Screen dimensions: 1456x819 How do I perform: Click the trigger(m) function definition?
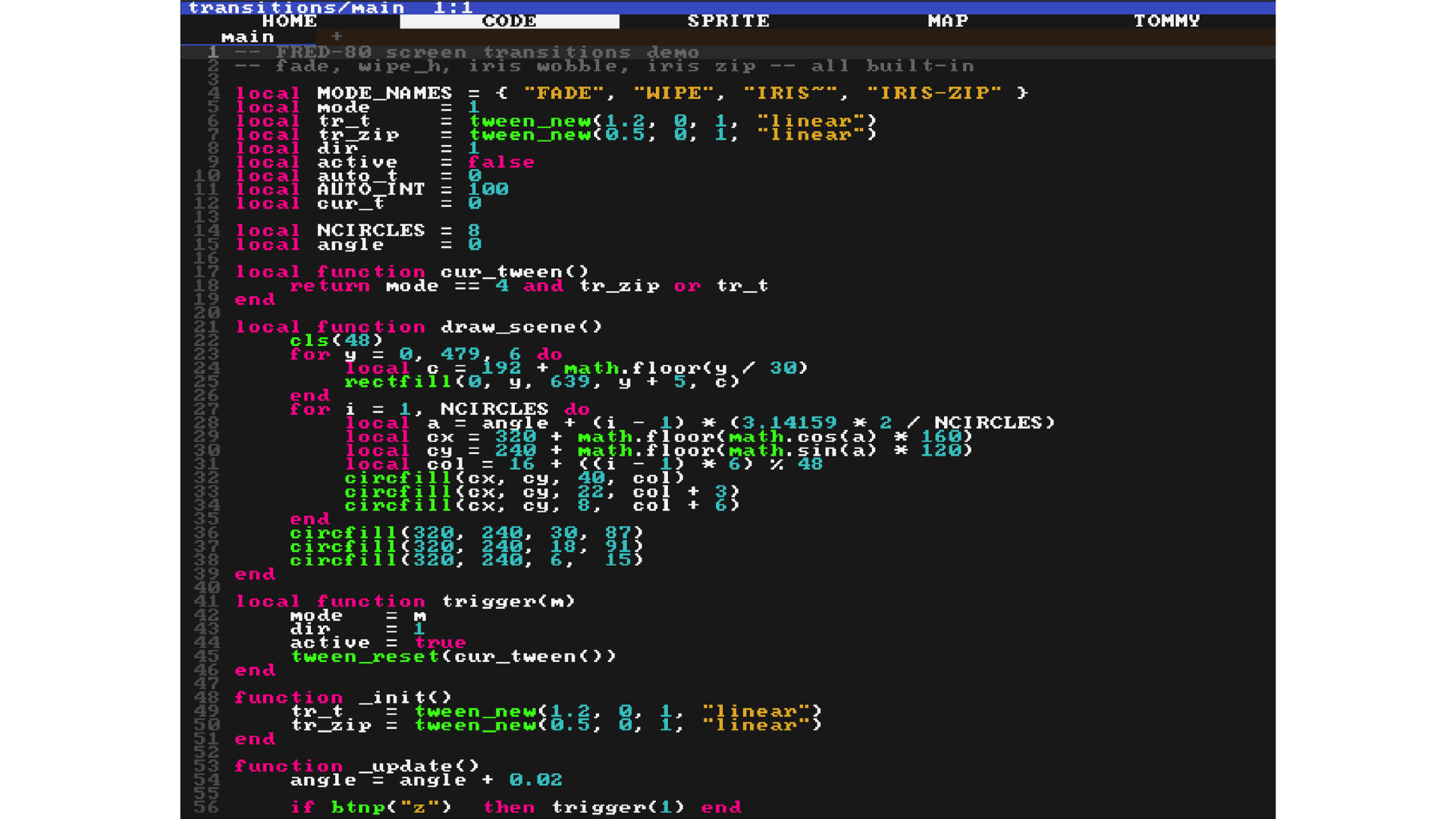point(508,601)
